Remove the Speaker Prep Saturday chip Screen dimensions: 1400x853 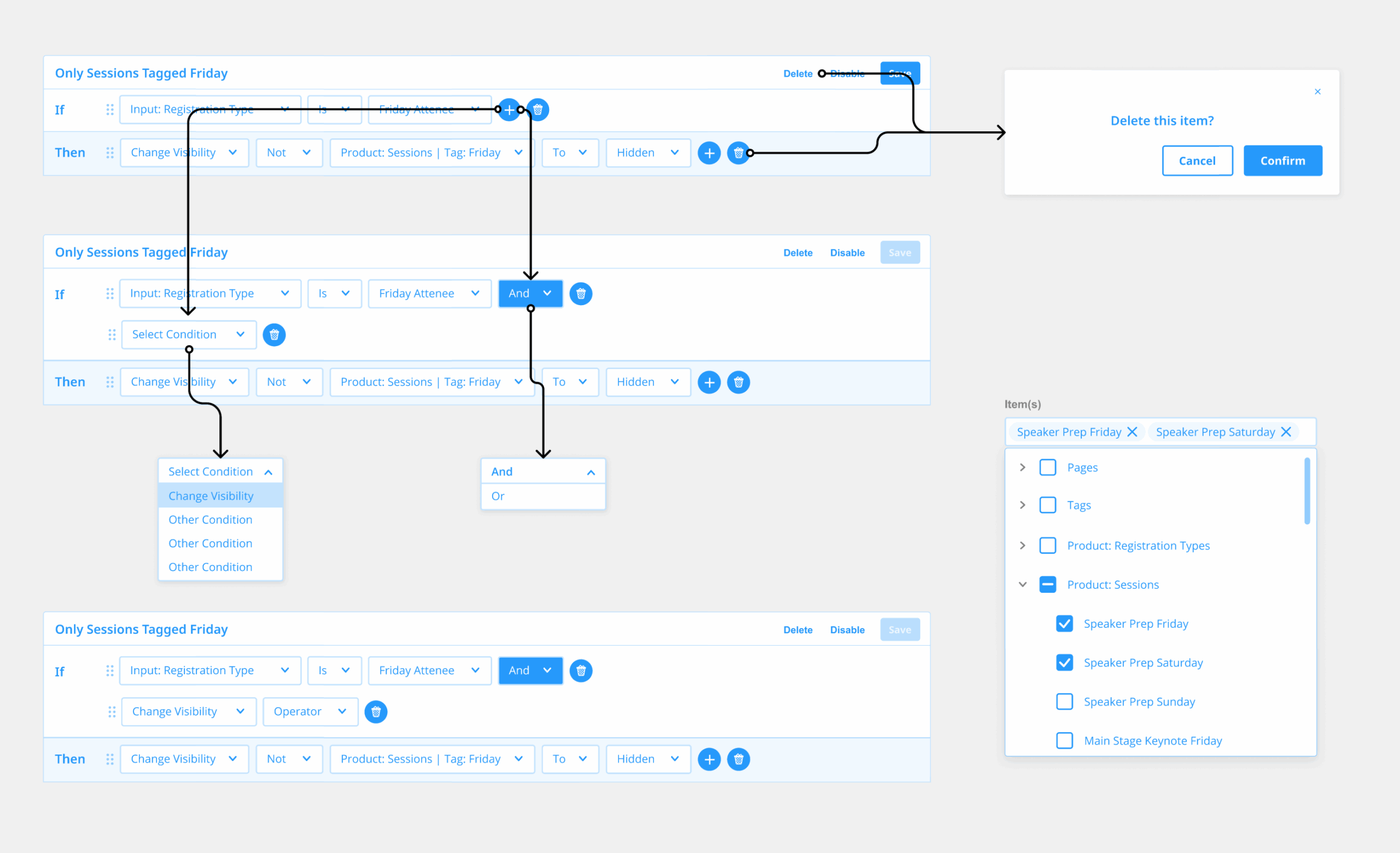pos(1286,432)
